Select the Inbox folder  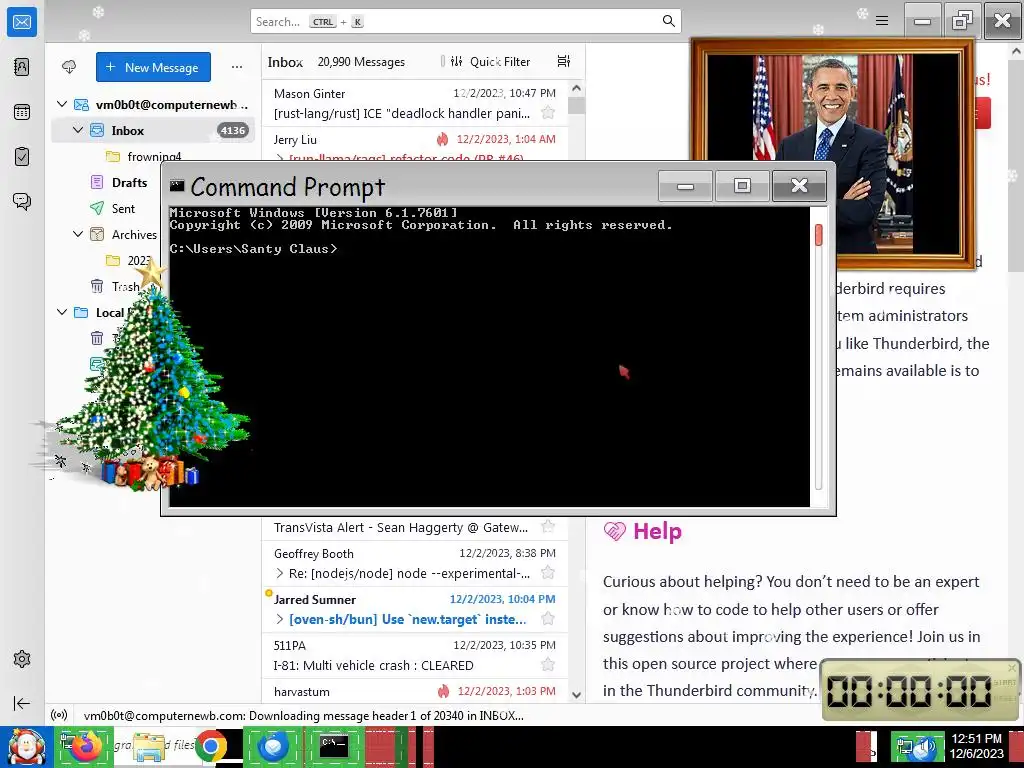(x=153, y=130)
